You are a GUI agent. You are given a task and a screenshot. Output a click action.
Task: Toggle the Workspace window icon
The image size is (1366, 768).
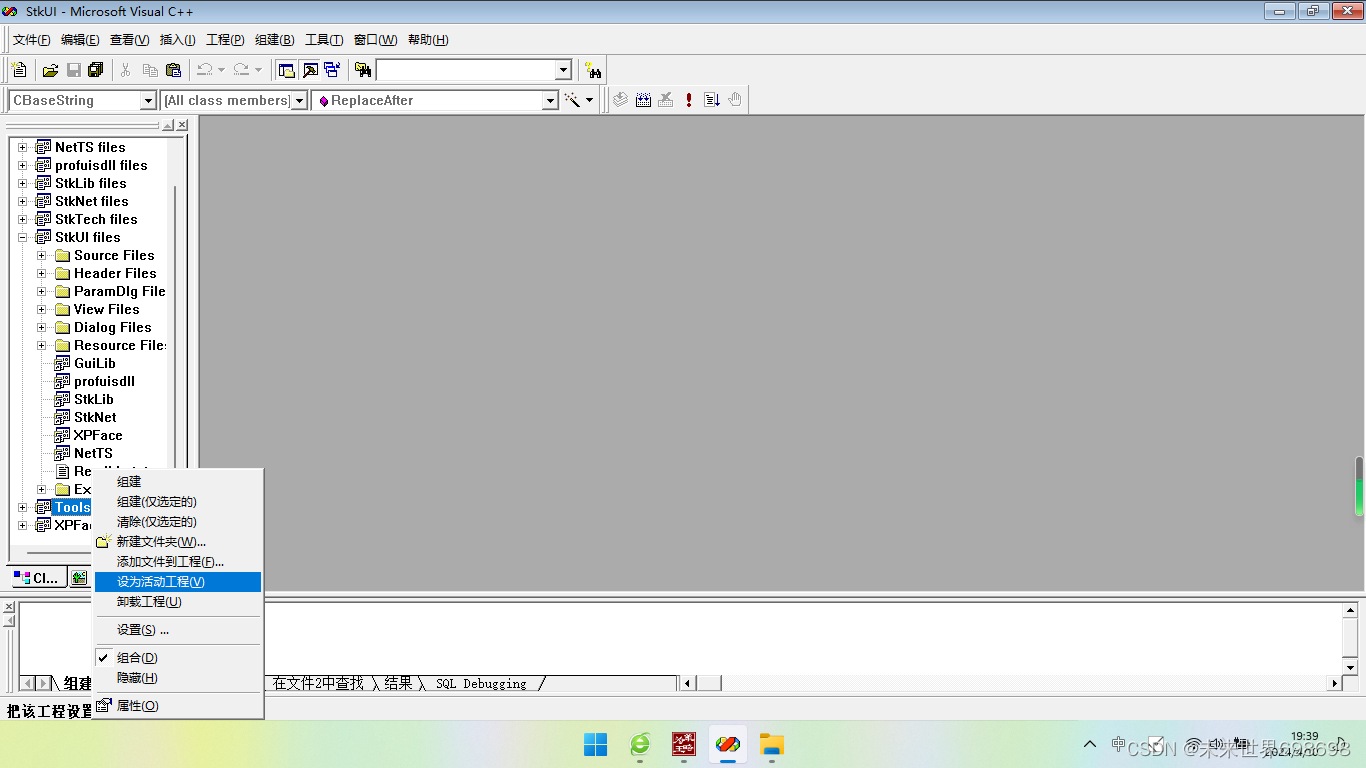tap(287, 70)
